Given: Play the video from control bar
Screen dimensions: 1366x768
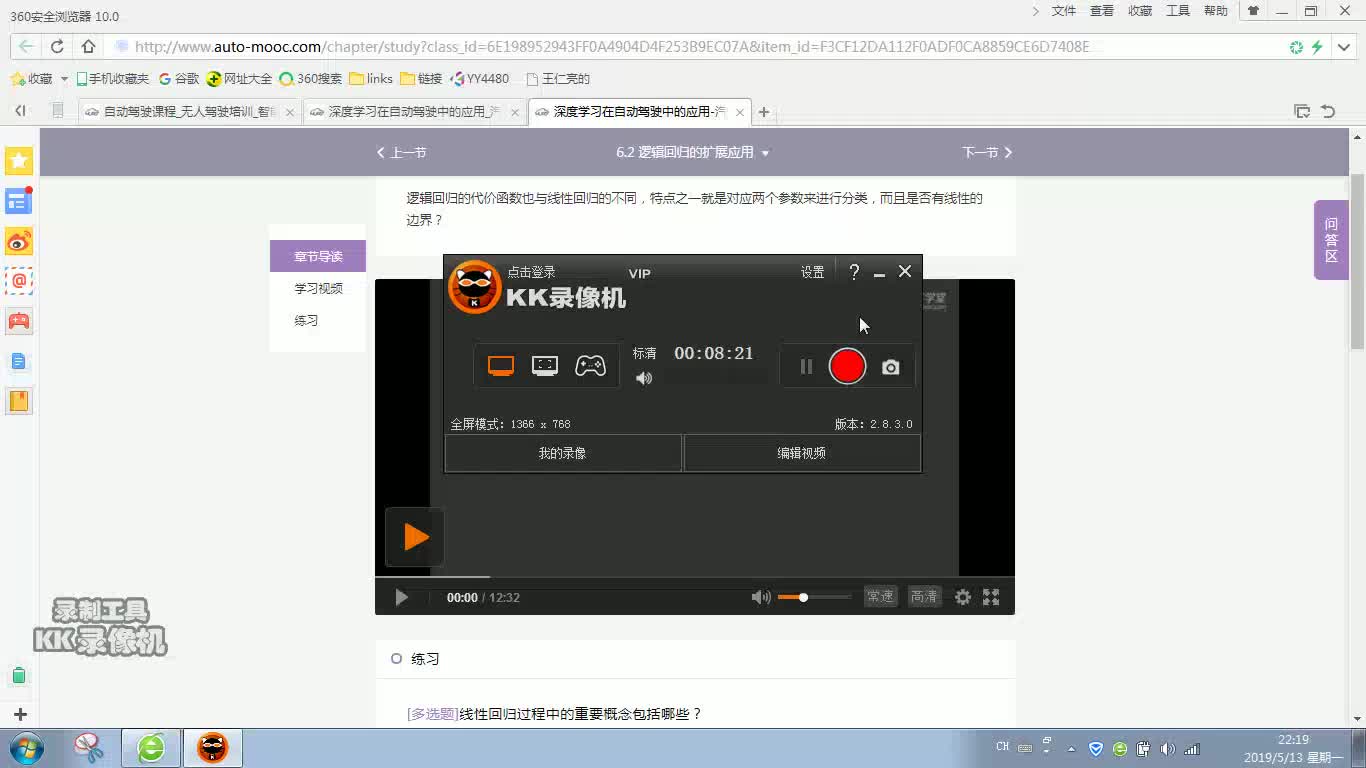Looking at the screenshot, I should [x=401, y=597].
